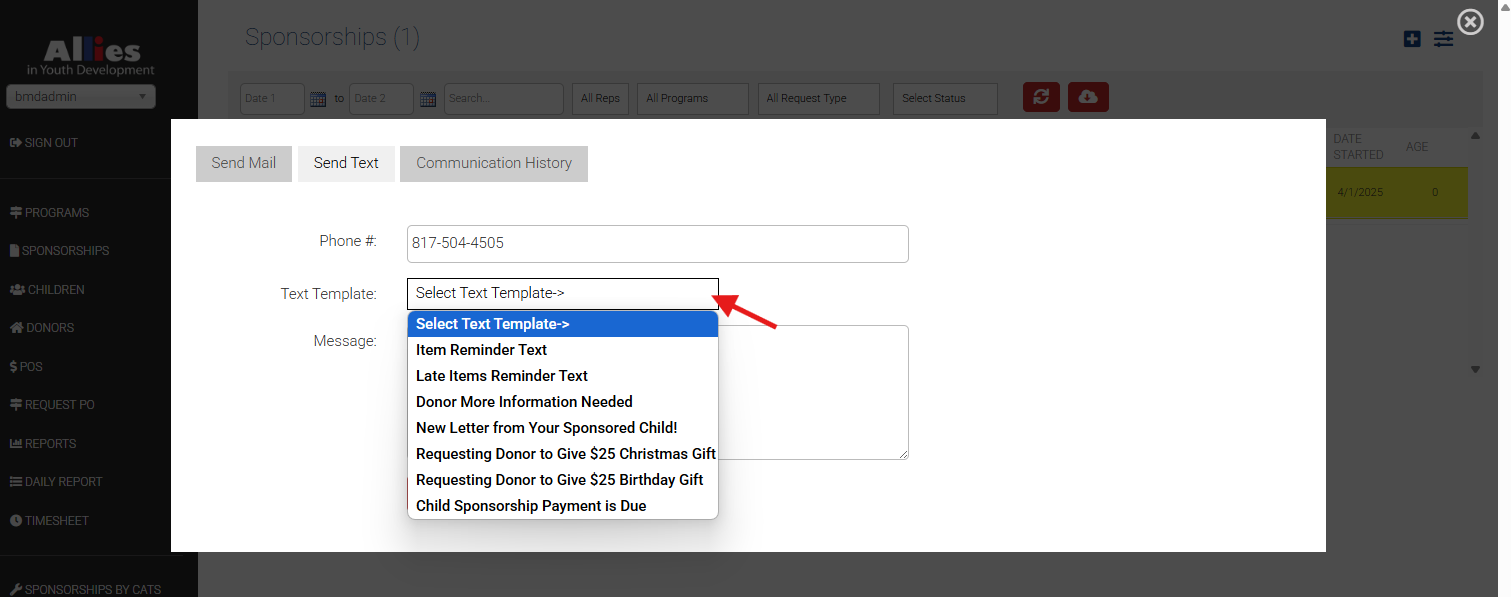The image size is (1511, 597).
Task: Select the Send Text tab
Action: 346,163
